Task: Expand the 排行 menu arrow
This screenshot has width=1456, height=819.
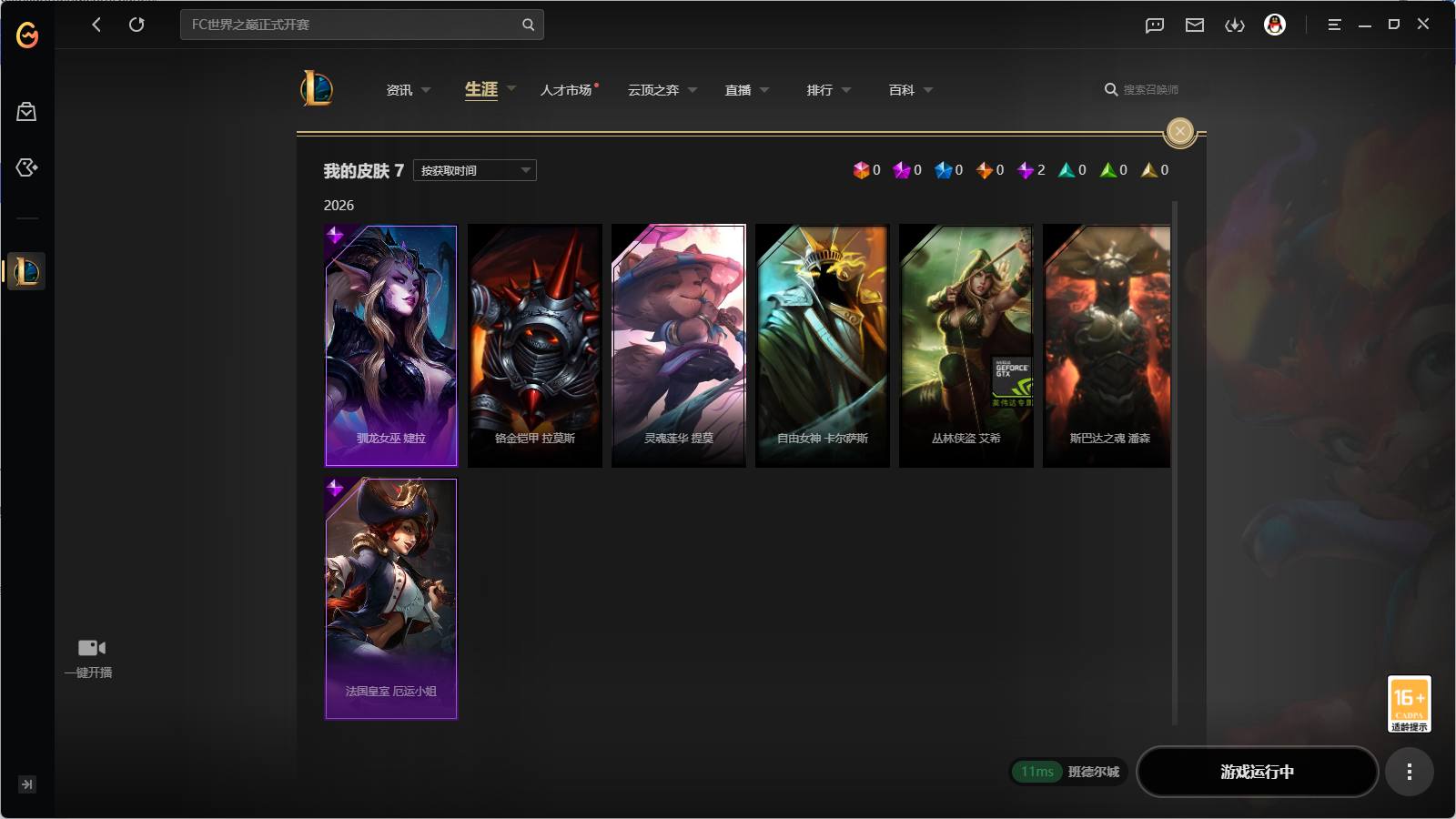Action: pos(846,90)
